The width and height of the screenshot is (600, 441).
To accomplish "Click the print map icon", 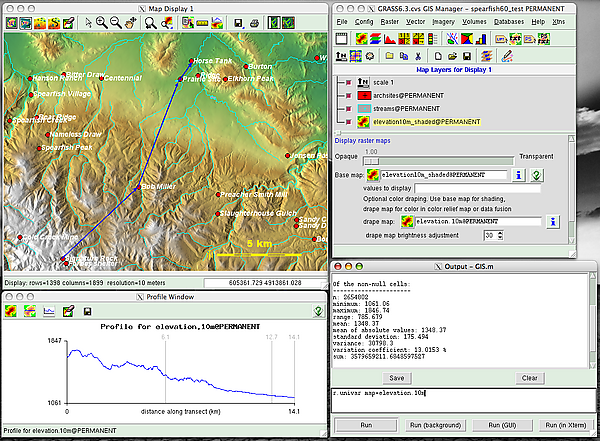I will (x=252, y=22).
